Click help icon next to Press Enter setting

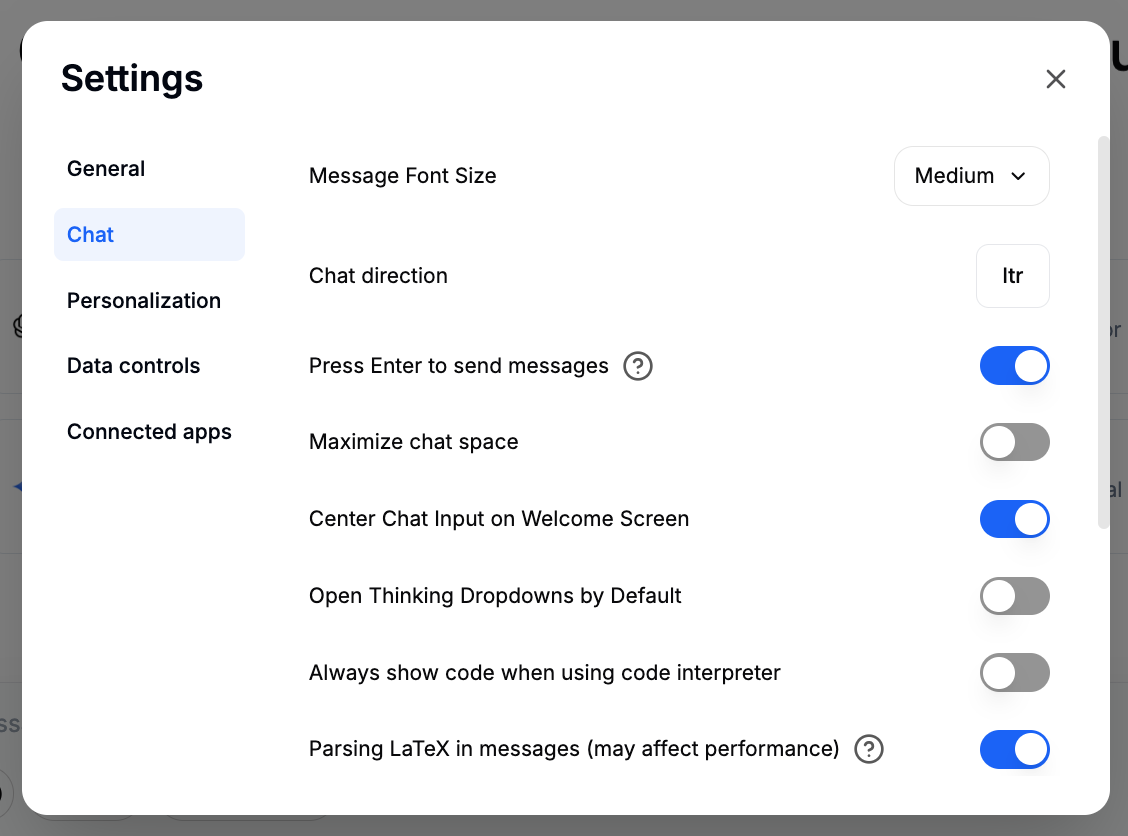pos(638,367)
